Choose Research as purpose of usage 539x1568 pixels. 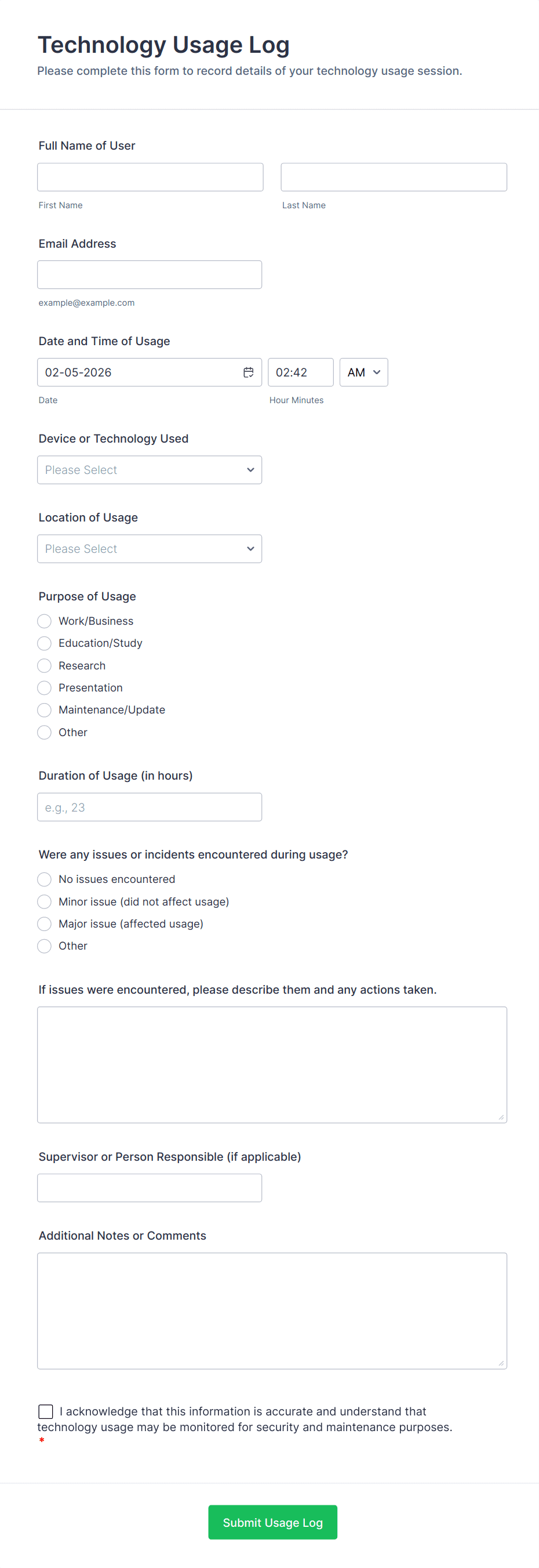(45, 665)
